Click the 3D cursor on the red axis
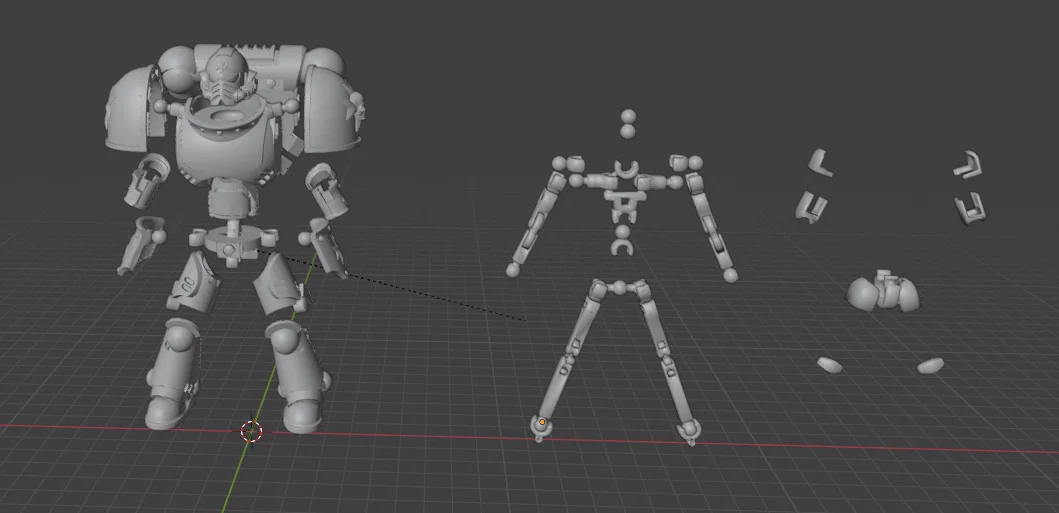This screenshot has width=1059, height=513. click(251, 431)
